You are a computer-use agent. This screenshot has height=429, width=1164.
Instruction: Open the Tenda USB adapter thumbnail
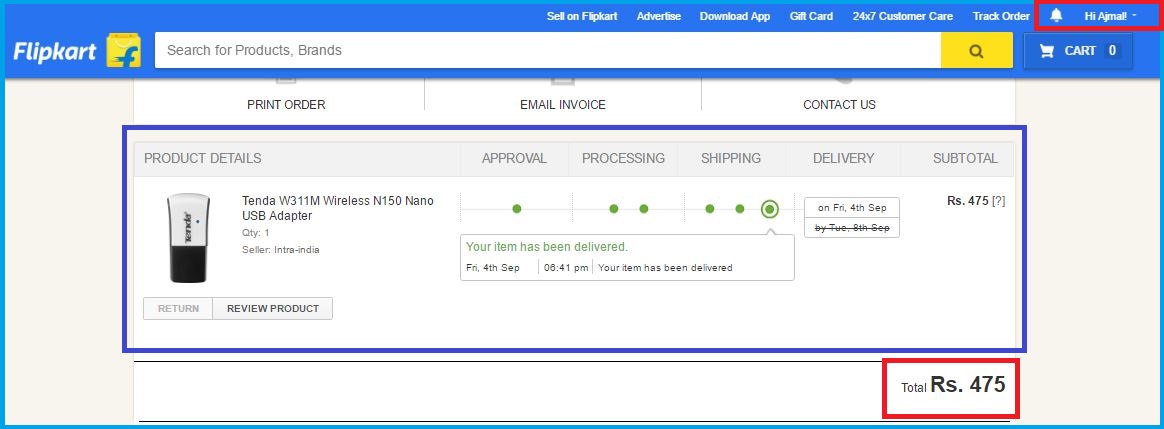[x=189, y=238]
